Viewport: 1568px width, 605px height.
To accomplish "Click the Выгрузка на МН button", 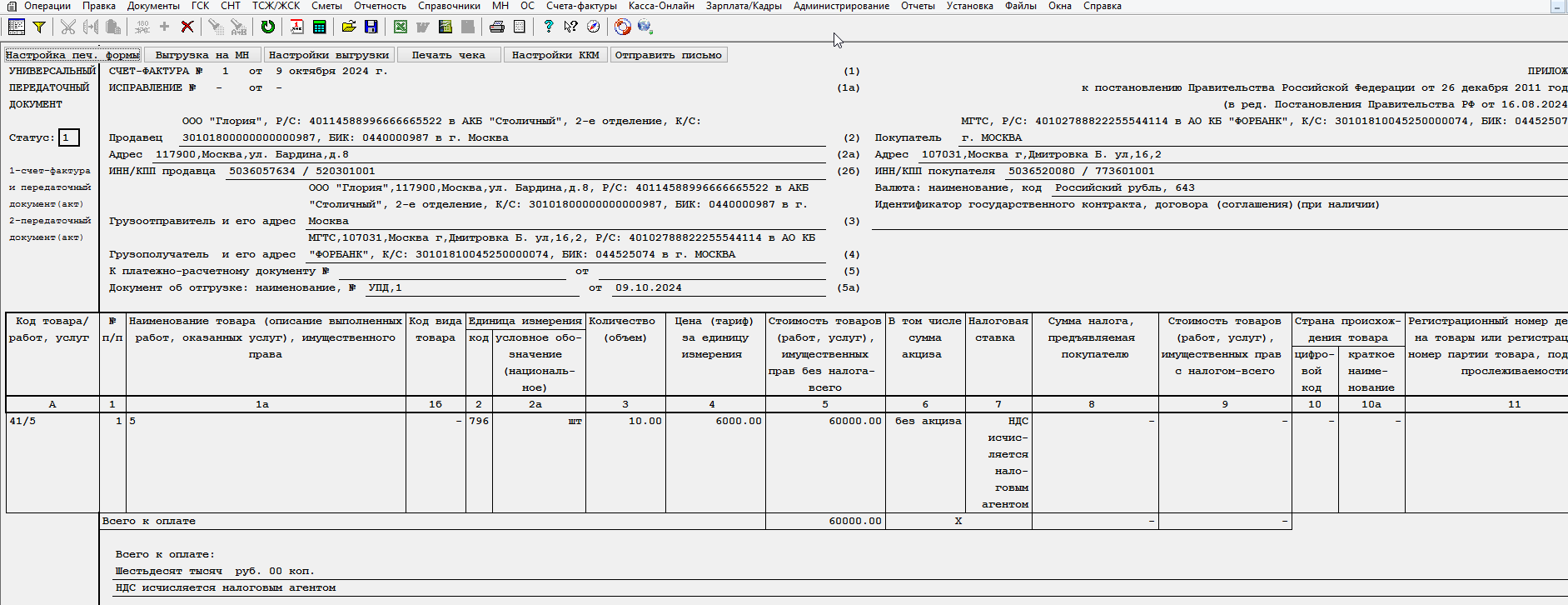I will [x=202, y=55].
